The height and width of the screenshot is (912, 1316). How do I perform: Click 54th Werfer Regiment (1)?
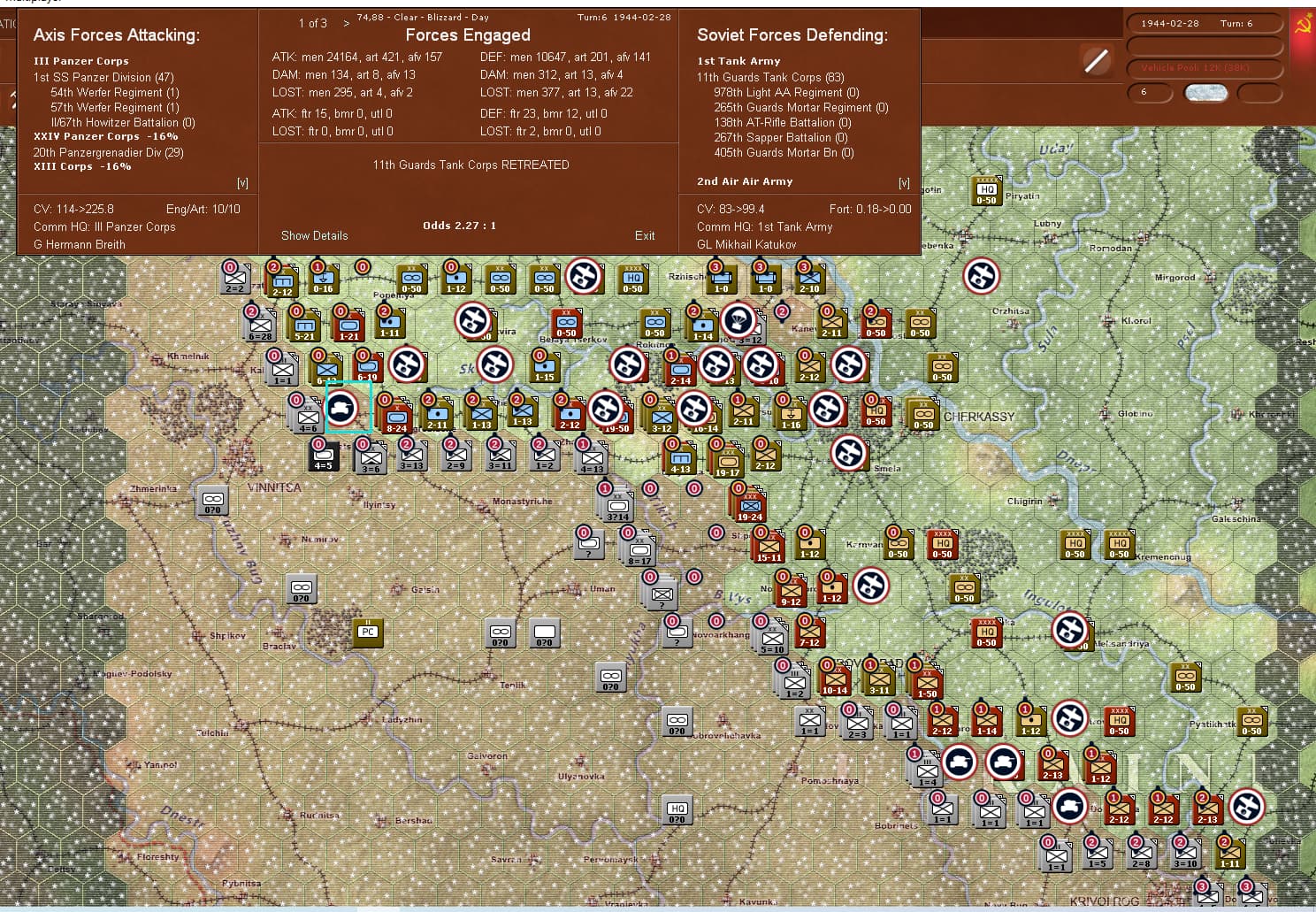115,92
